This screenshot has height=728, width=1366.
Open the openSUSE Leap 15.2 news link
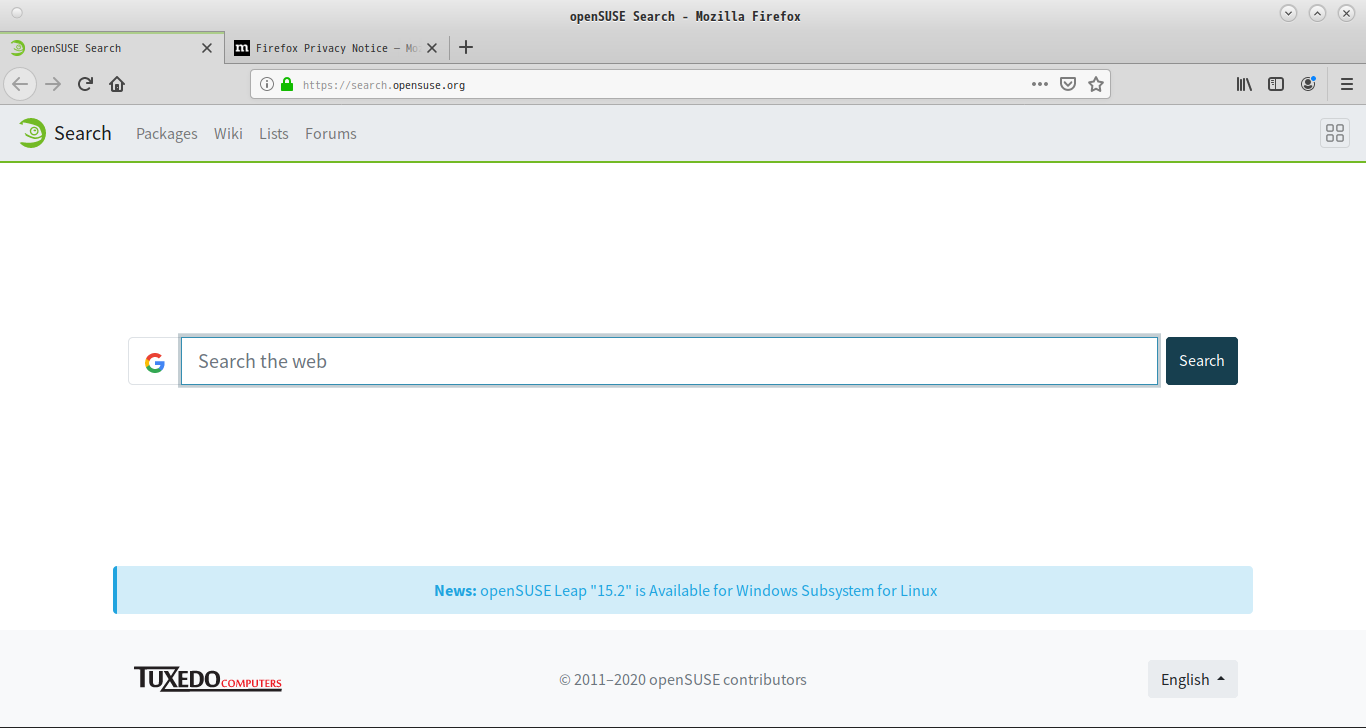pos(709,591)
